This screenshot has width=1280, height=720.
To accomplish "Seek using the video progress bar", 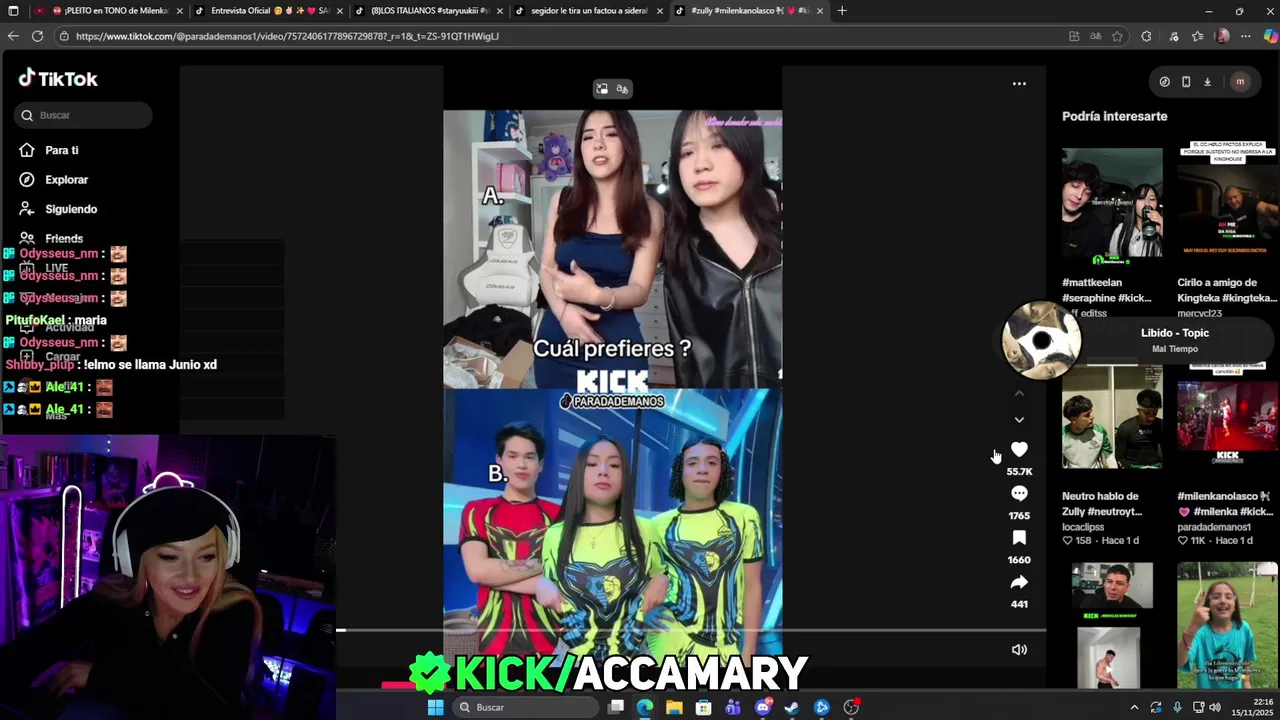I will coord(691,630).
